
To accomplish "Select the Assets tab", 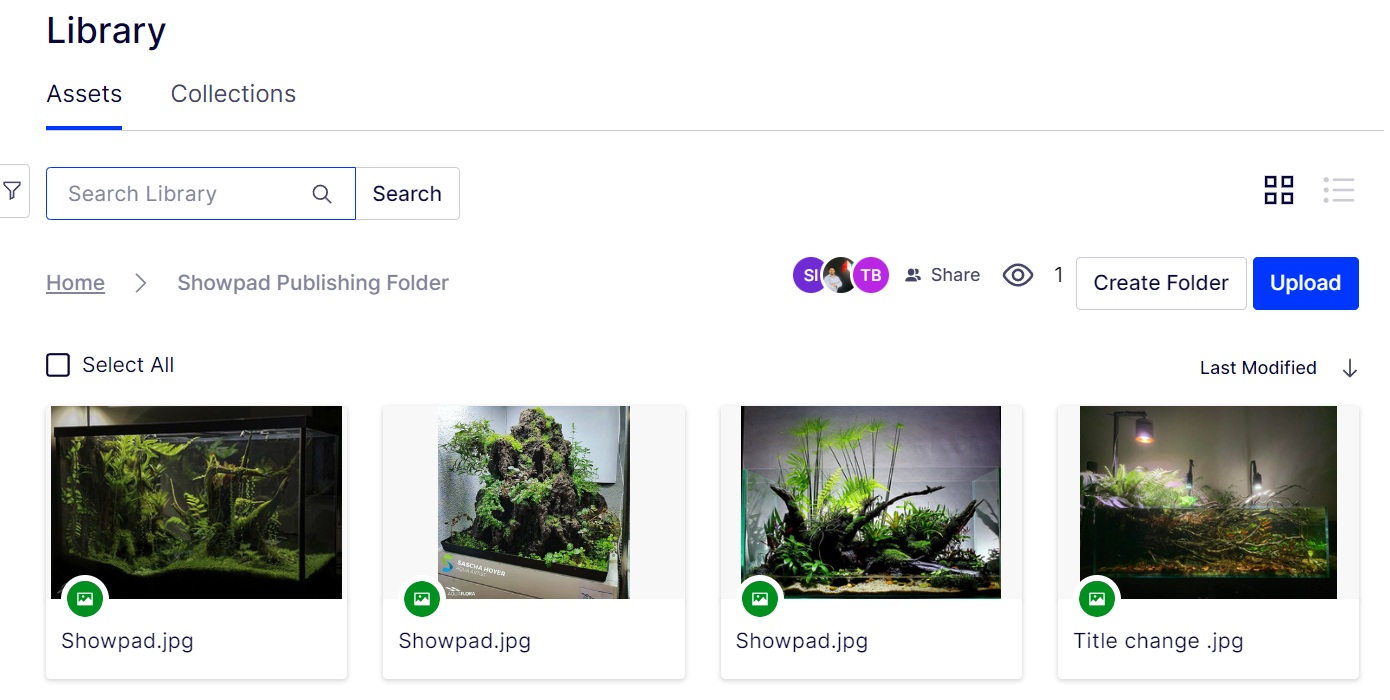I will click(x=84, y=93).
